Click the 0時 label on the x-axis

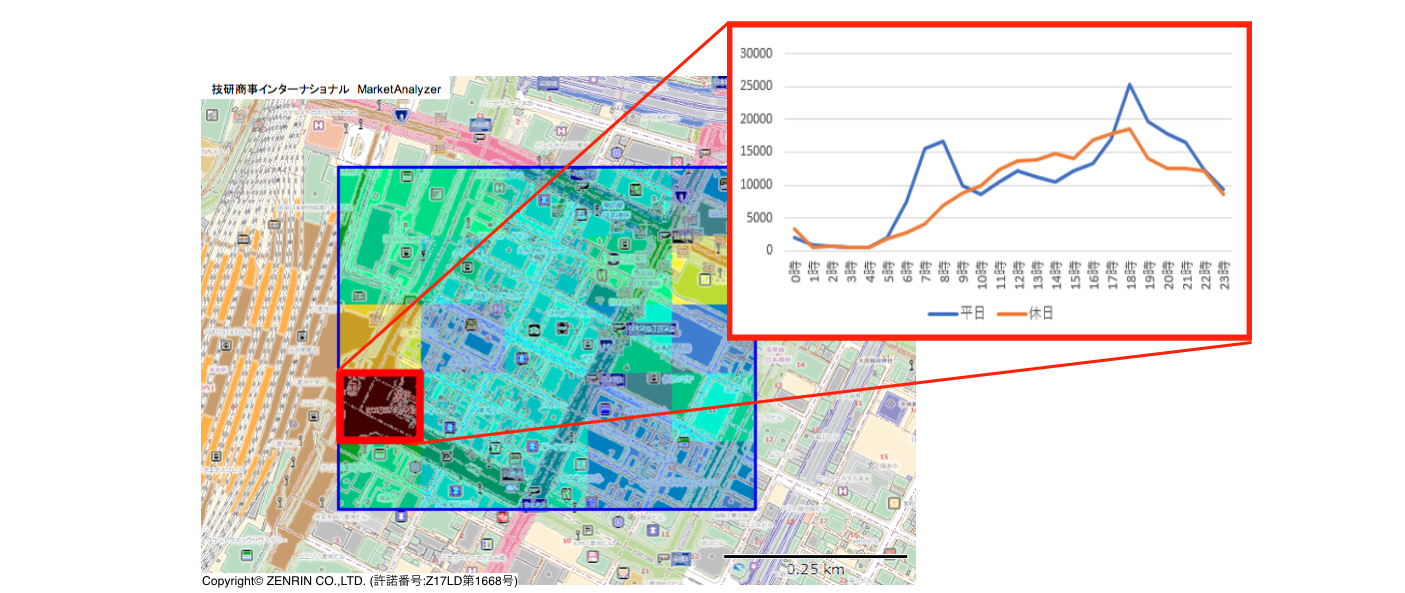[796, 274]
